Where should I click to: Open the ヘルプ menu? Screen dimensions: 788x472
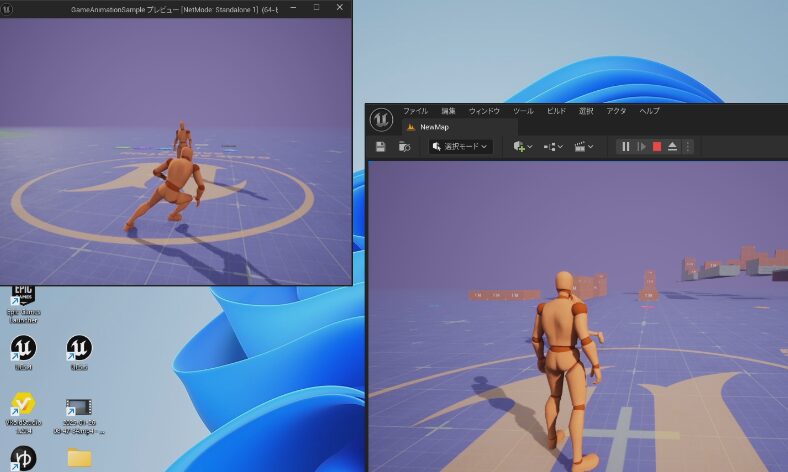(649, 111)
